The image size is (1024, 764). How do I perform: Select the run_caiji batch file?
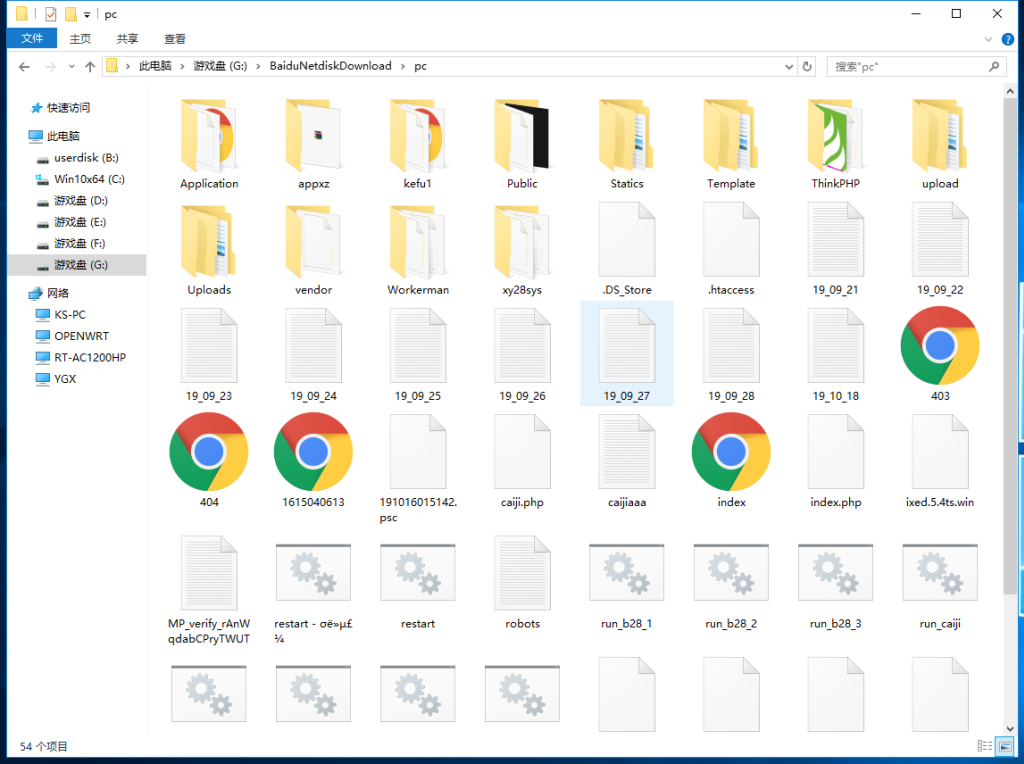click(x=940, y=586)
